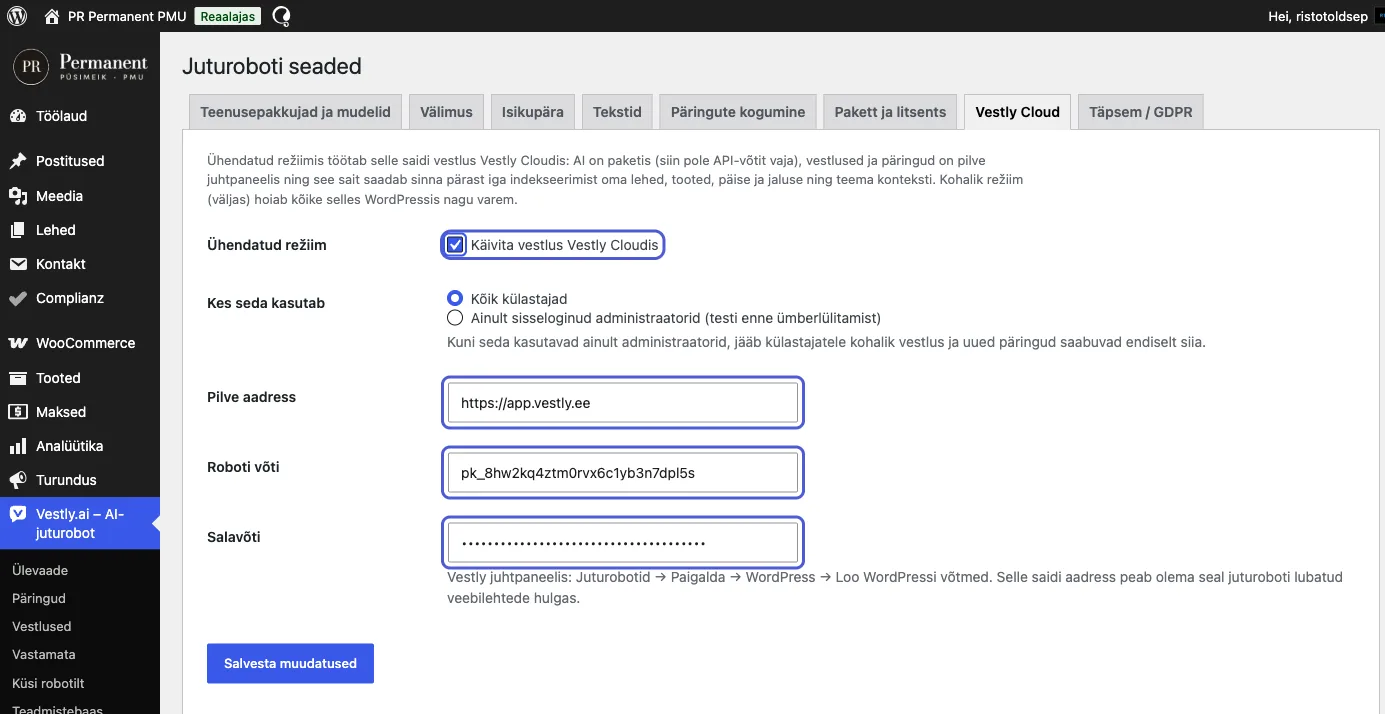Screen dimensions: 1385x714
Task: Open Ülevaade in the Vestly submenu
Action: click(40, 570)
